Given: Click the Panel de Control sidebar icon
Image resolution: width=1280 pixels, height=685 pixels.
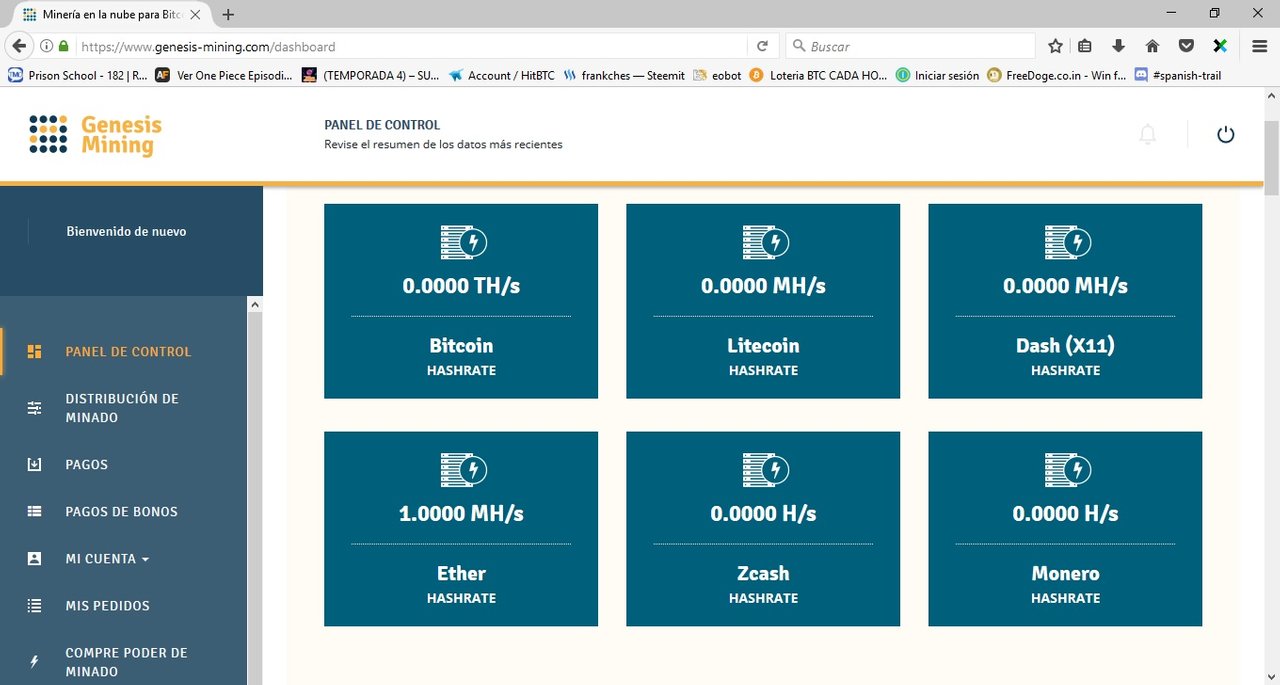Looking at the screenshot, I should click(35, 352).
